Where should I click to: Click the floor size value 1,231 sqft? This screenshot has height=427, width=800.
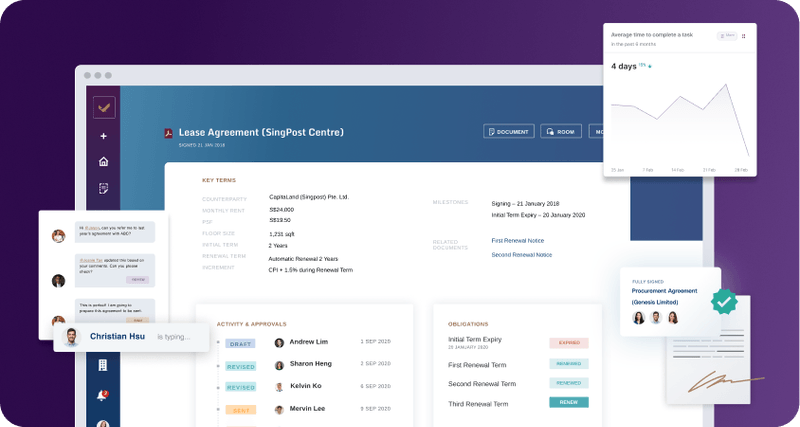[x=282, y=234]
